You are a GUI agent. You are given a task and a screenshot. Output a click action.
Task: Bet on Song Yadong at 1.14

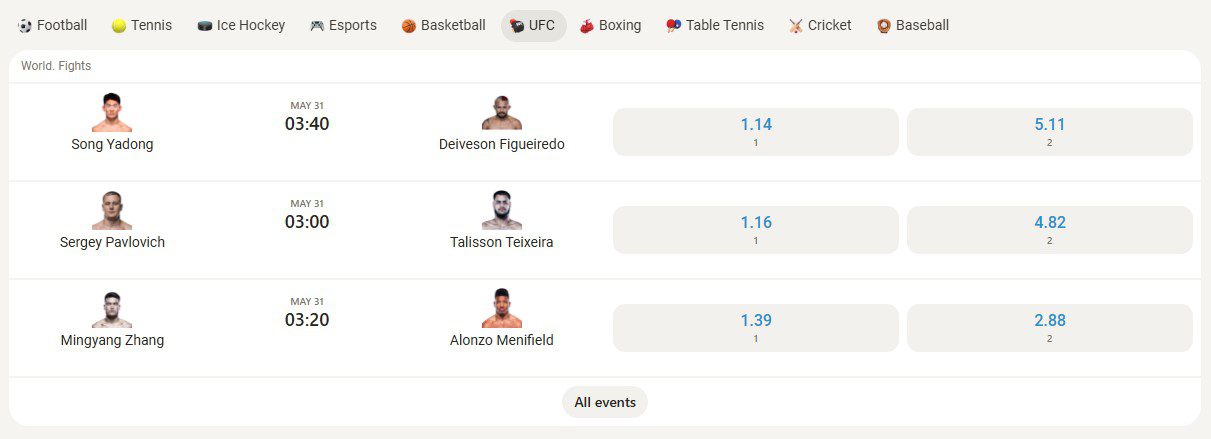(x=756, y=132)
